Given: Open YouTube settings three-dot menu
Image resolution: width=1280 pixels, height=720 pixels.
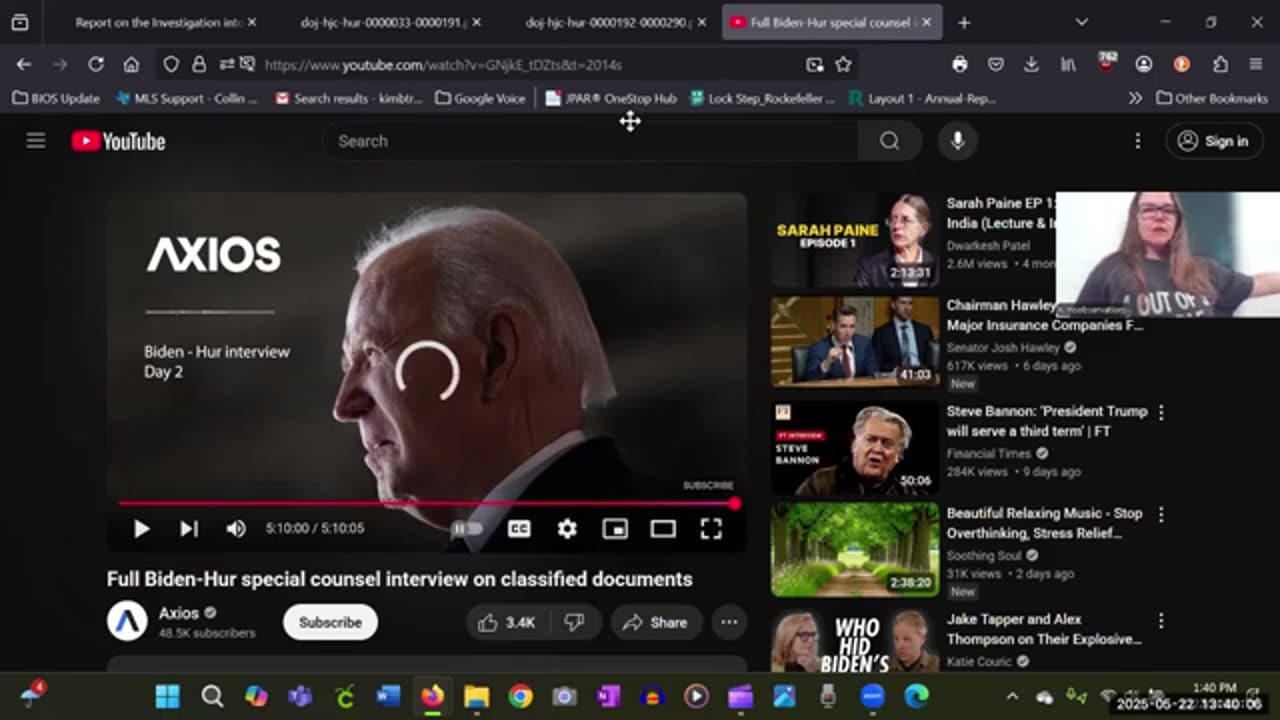Looking at the screenshot, I should (x=1137, y=141).
